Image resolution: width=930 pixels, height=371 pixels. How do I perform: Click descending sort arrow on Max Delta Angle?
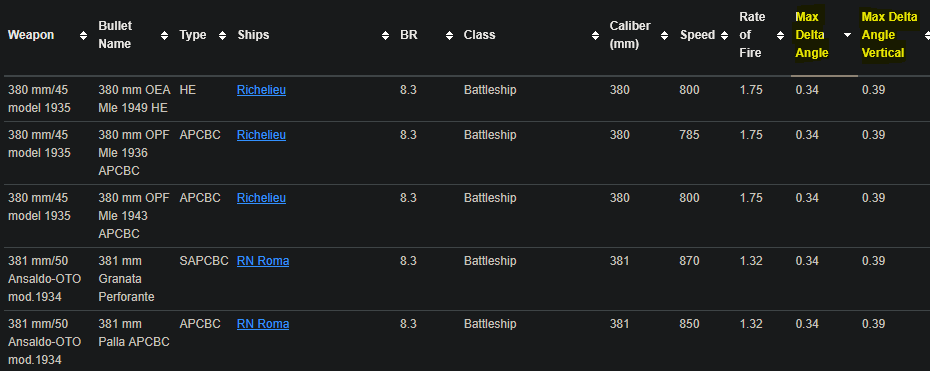pos(847,36)
